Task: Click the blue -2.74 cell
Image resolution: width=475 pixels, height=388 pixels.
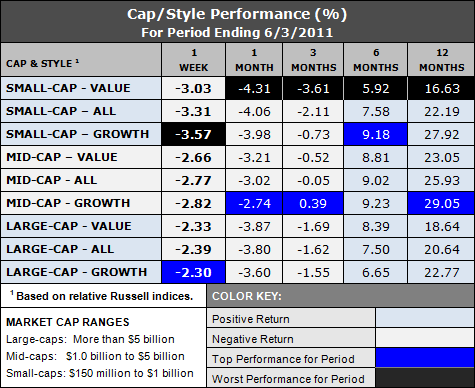Action: [254, 203]
